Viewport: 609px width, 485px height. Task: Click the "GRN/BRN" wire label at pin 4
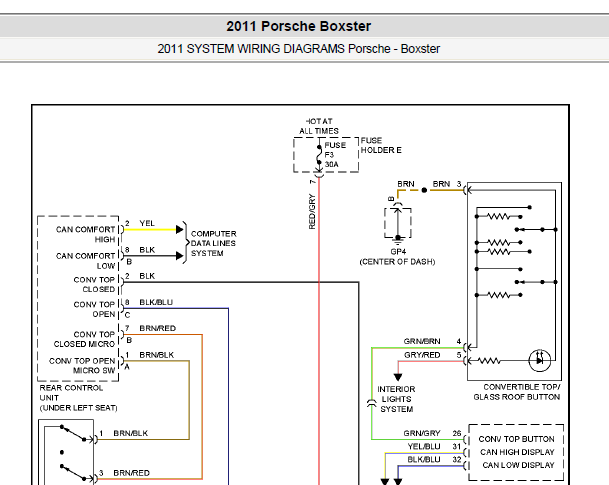click(422, 341)
